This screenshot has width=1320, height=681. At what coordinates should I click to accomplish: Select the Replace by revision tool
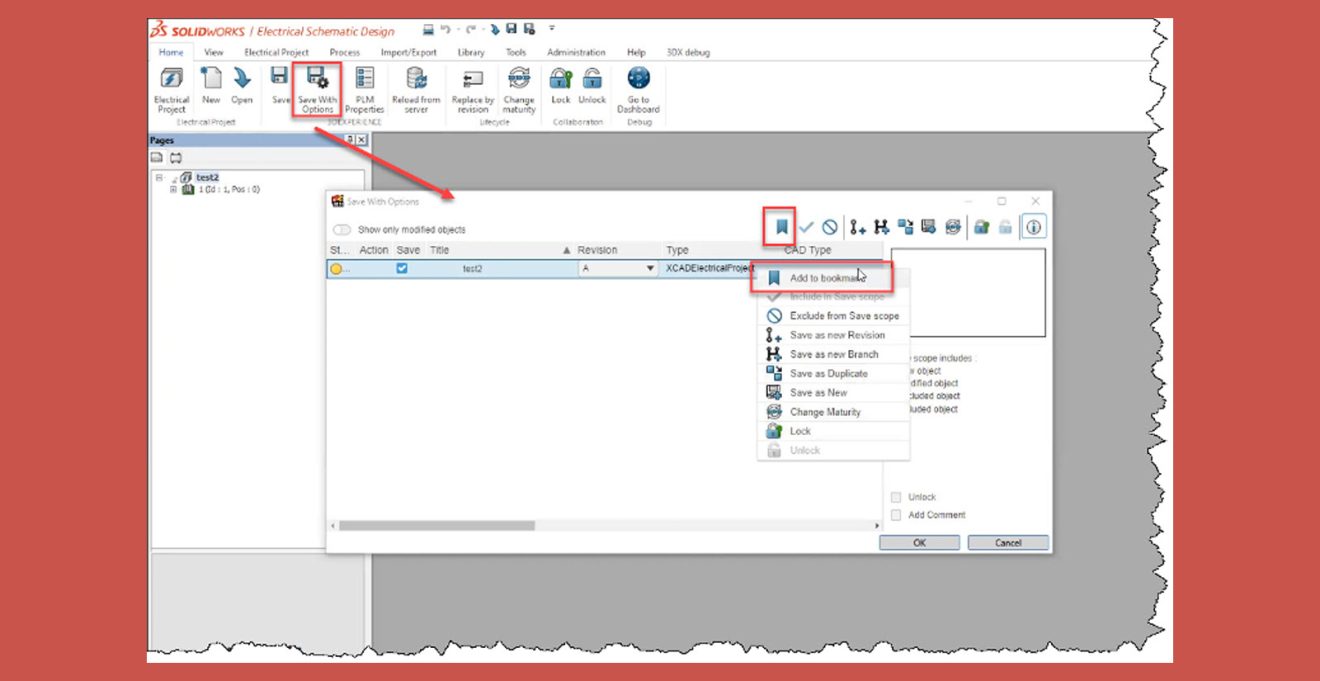click(471, 89)
